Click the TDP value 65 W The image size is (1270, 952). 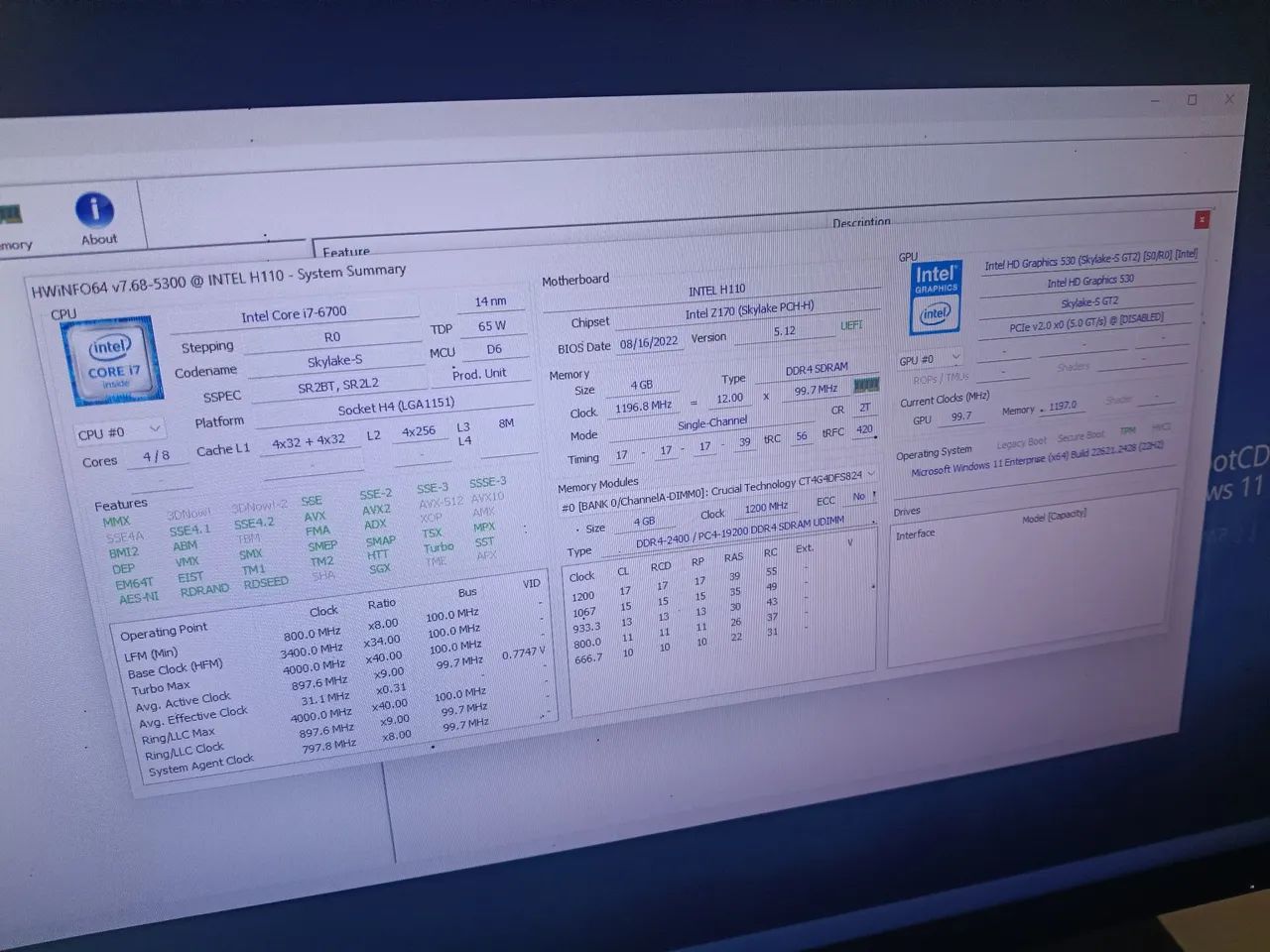pyautogui.click(x=491, y=325)
